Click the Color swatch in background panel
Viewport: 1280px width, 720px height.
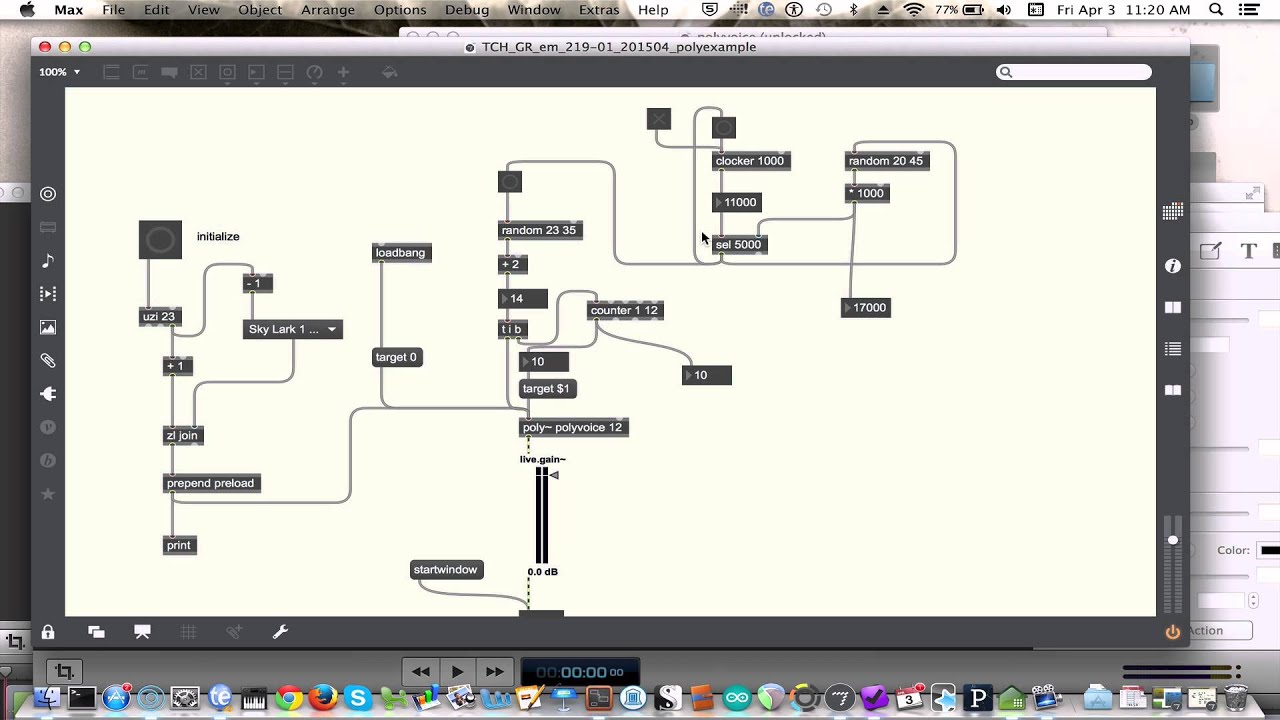(x=1270, y=550)
